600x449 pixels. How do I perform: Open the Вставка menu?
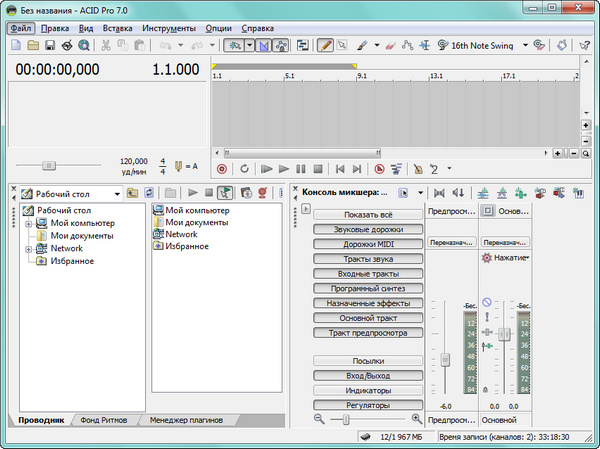click(117, 28)
